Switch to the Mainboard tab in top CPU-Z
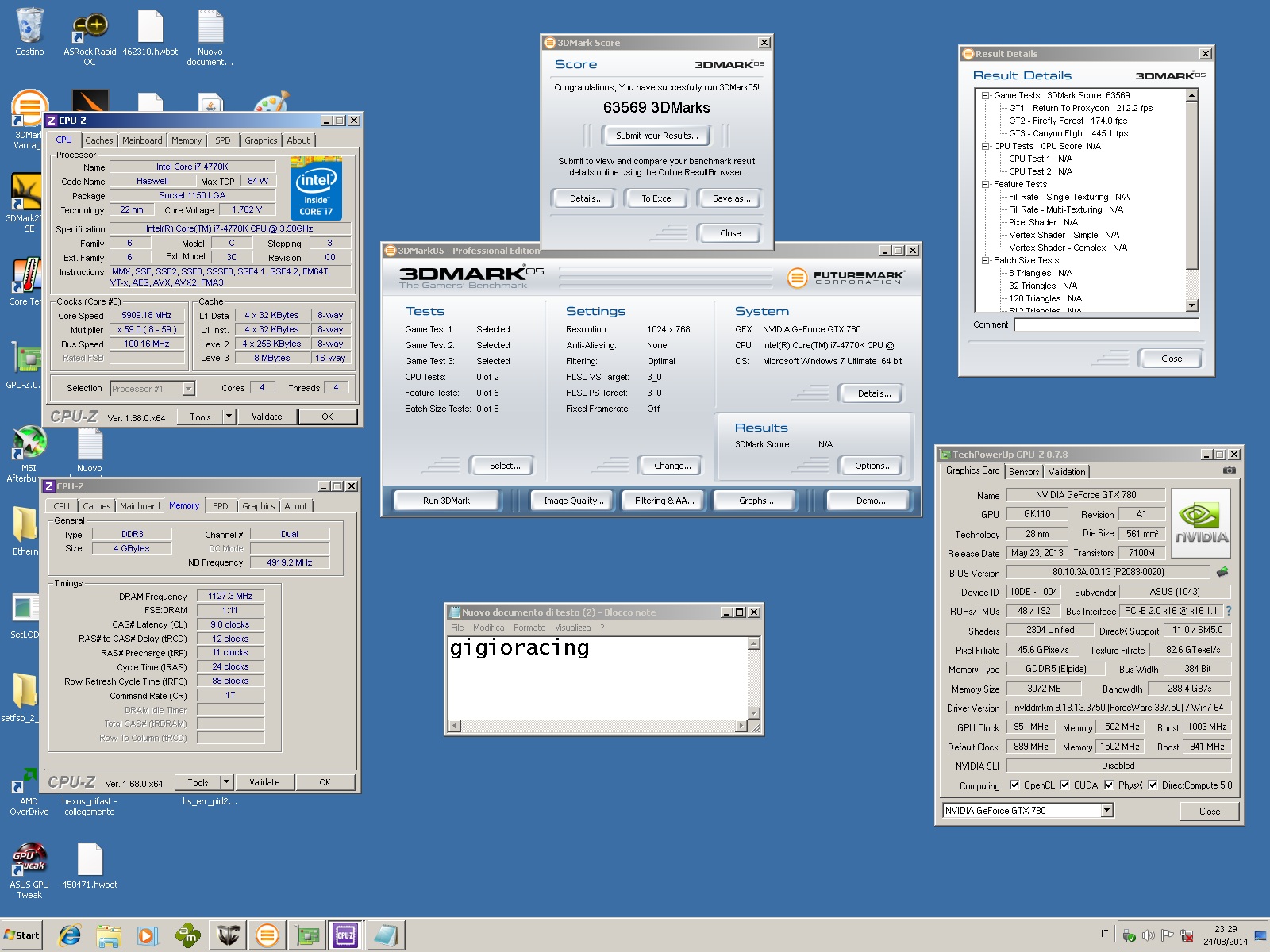1270x952 pixels. coord(142,140)
